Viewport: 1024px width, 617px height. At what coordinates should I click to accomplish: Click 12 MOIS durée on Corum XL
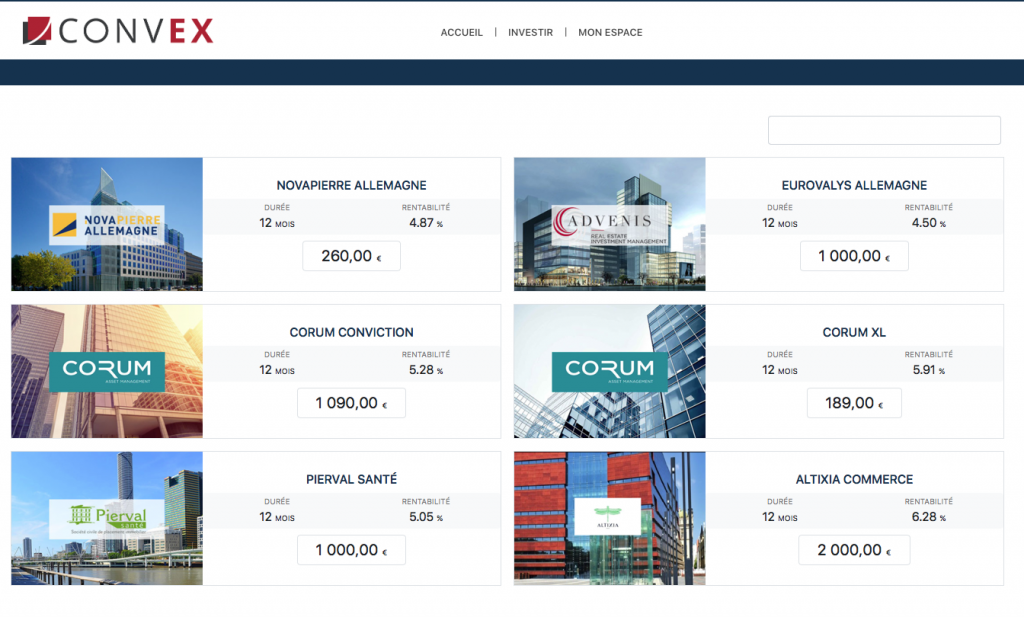pos(780,370)
